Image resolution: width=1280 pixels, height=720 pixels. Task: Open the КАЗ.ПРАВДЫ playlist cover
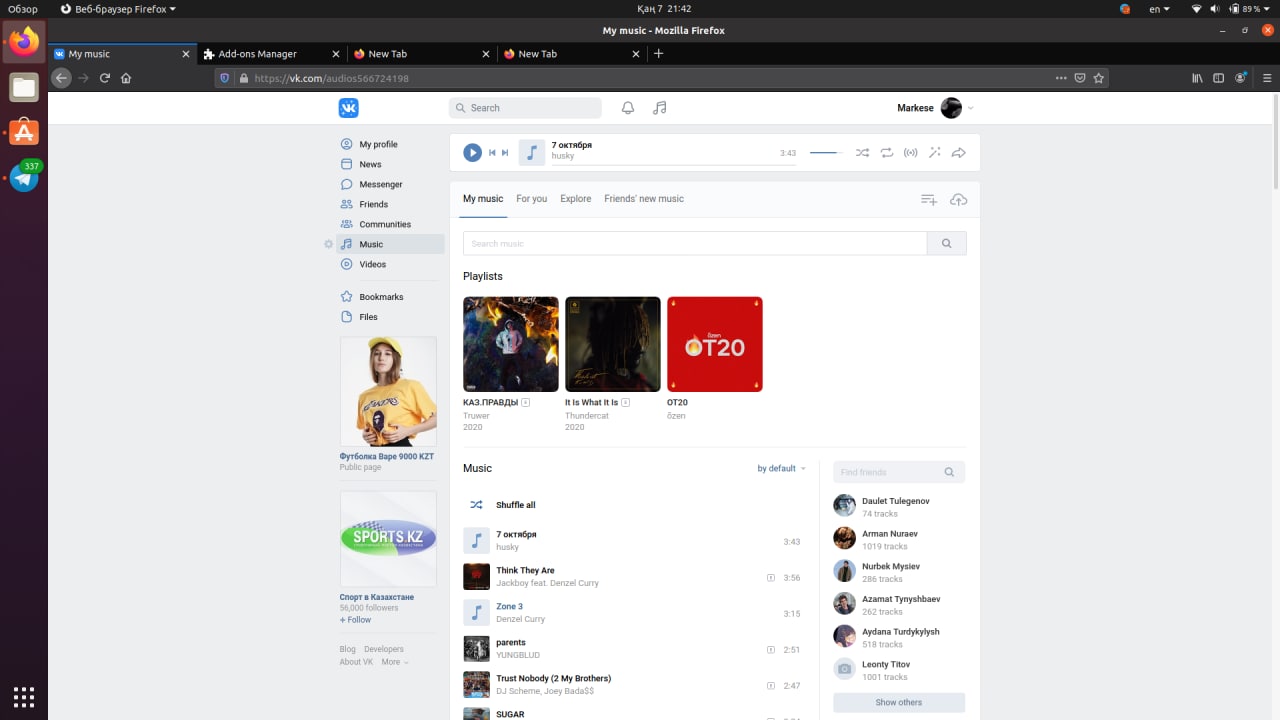(511, 344)
